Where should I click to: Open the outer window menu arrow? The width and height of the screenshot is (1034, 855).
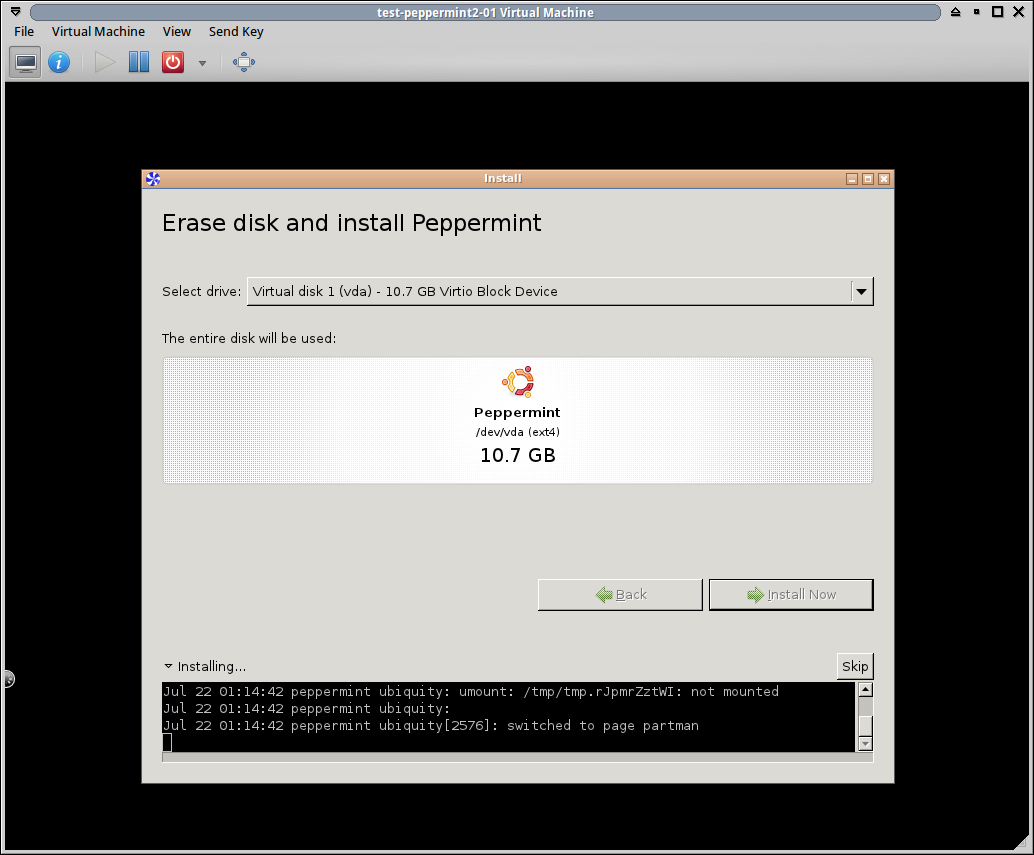[x=16, y=12]
